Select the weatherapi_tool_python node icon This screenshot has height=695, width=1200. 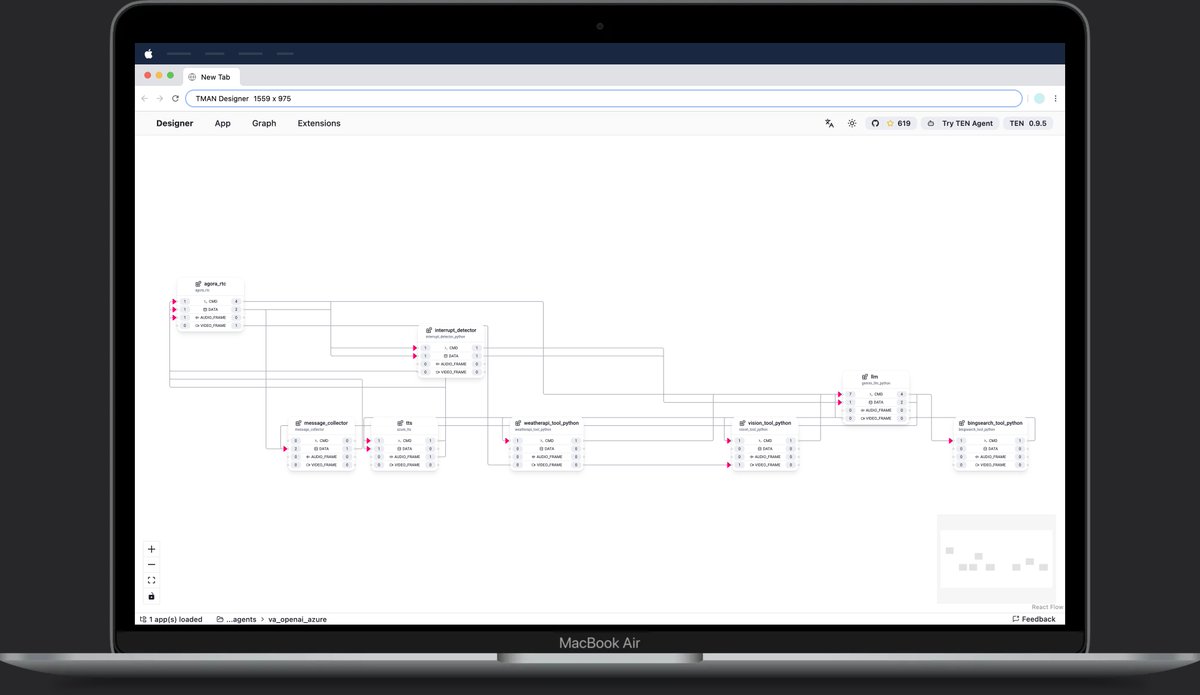pyautogui.click(x=519, y=423)
